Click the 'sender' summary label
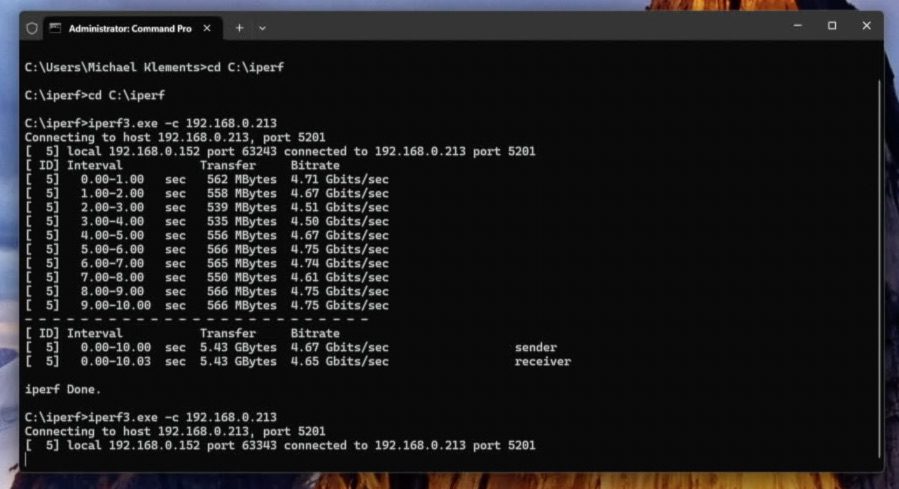Screen dimensions: 899x489 pos(536,347)
